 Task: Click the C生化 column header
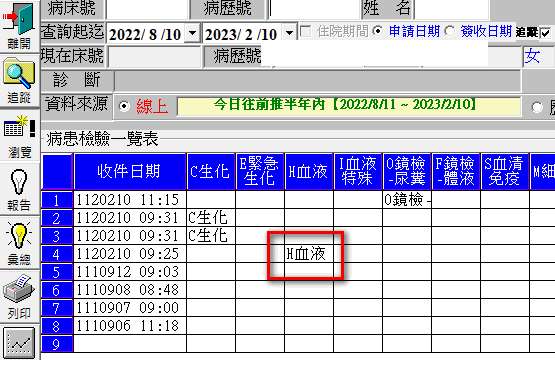coord(211,171)
